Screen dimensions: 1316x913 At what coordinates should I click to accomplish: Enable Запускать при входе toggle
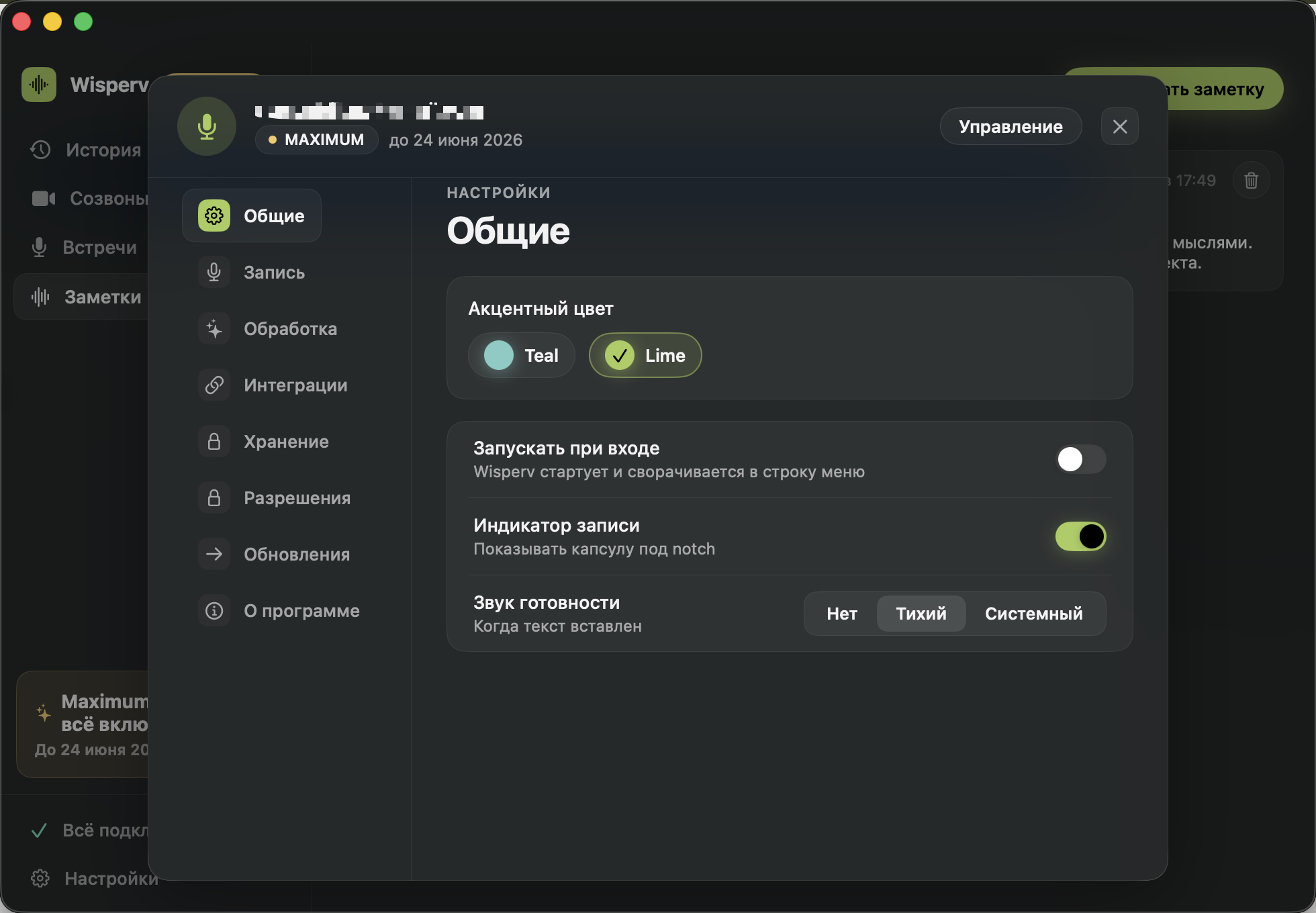tap(1080, 459)
